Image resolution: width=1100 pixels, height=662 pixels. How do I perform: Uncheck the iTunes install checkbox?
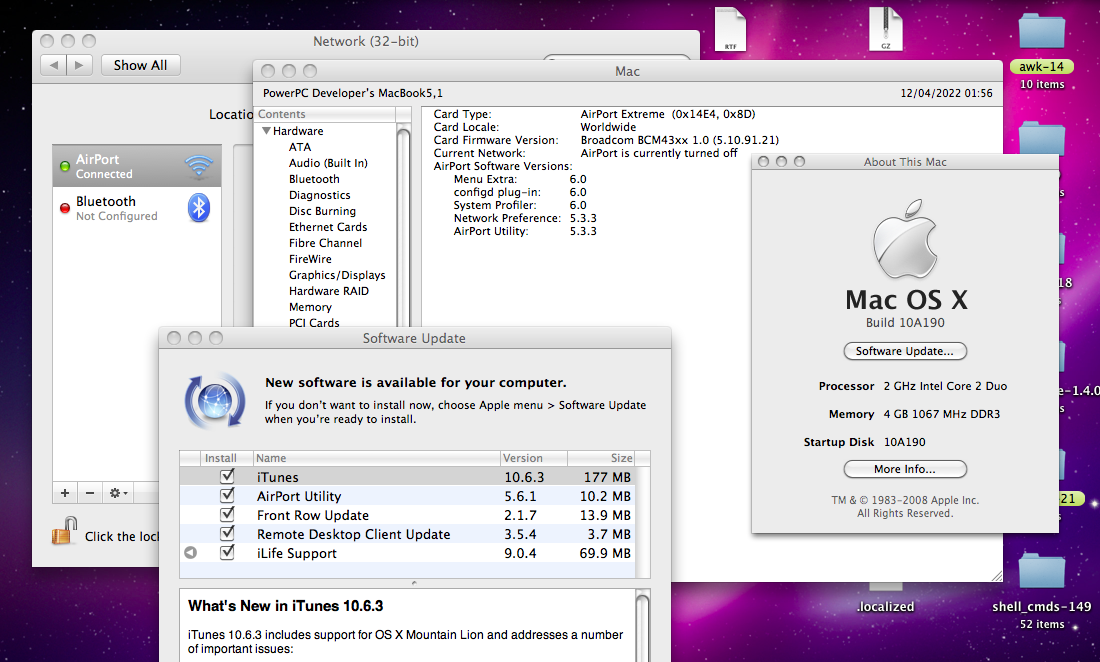(x=227, y=476)
